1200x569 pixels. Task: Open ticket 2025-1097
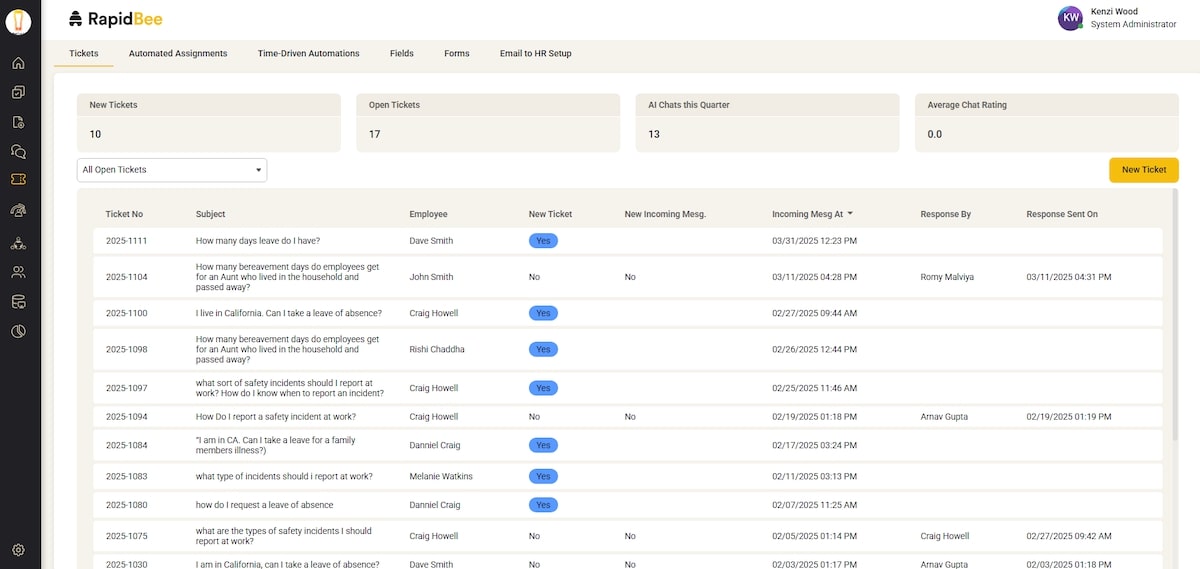tap(126, 388)
